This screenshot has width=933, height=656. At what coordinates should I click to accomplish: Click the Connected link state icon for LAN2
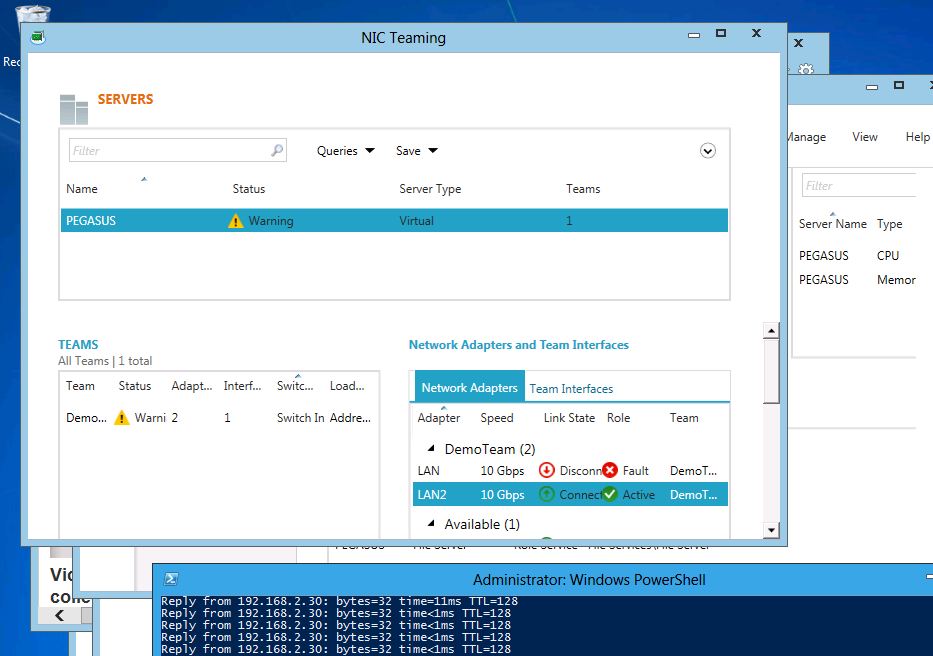pos(546,494)
